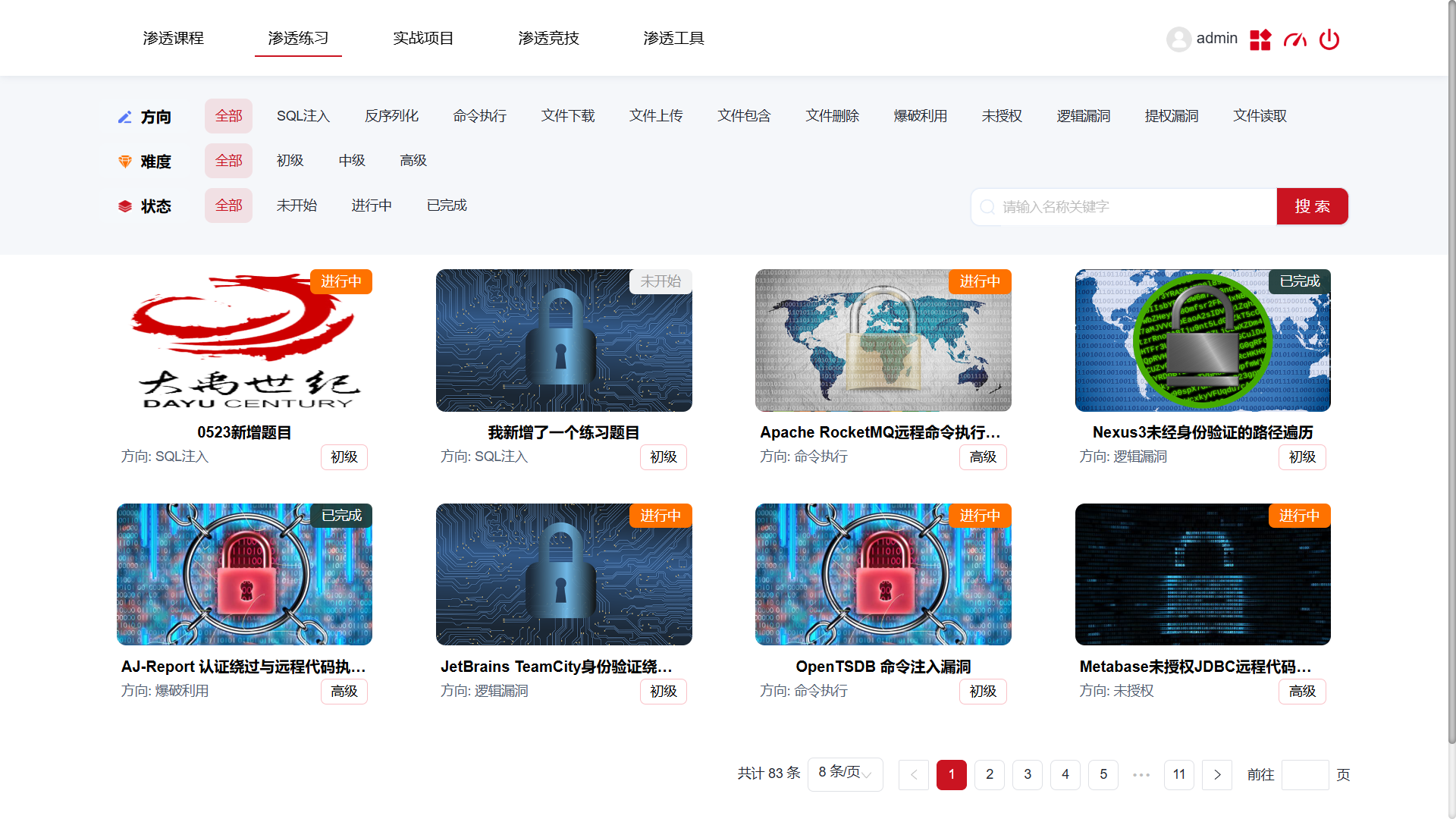The image size is (1456, 819).
Task: Select 全部 in the 难度 filter row
Action: click(228, 161)
